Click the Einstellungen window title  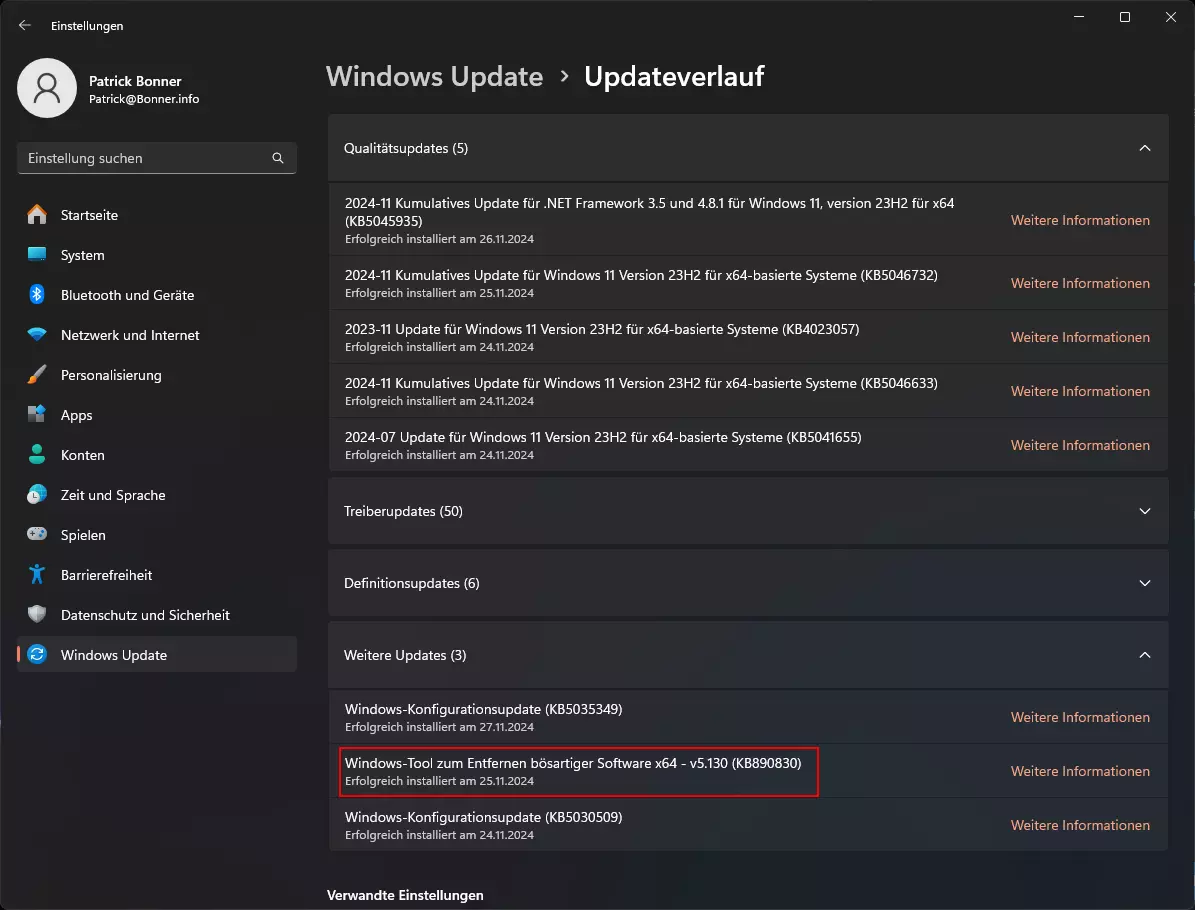(x=87, y=26)
